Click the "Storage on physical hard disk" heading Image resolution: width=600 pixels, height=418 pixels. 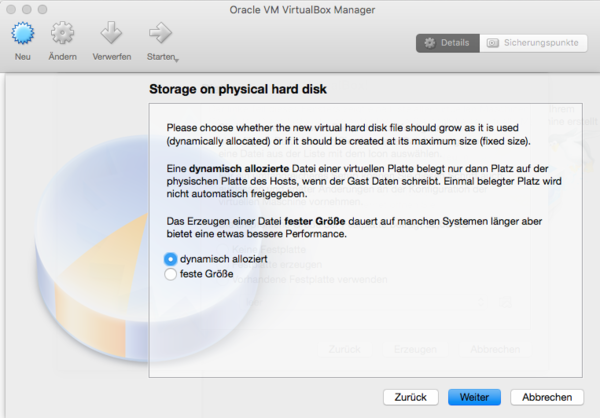coord(238,90)
